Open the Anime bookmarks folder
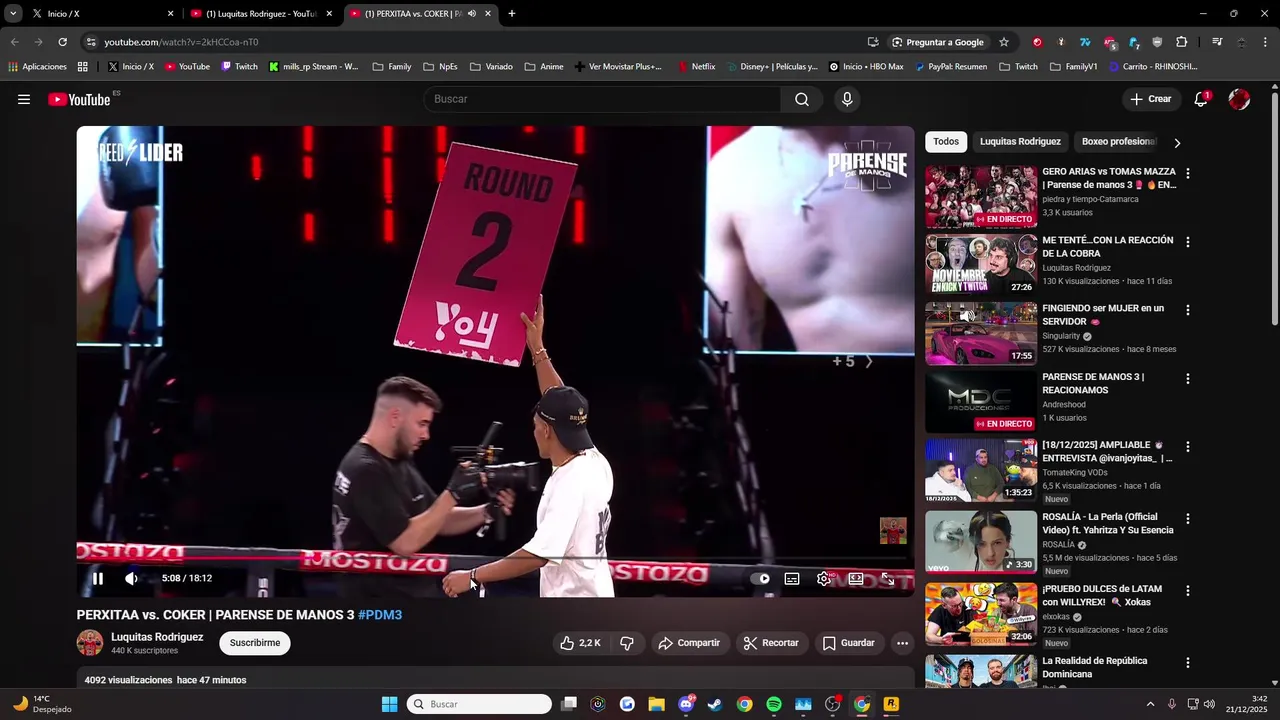Screen dimensions: 1280x720 click(544, 67)
